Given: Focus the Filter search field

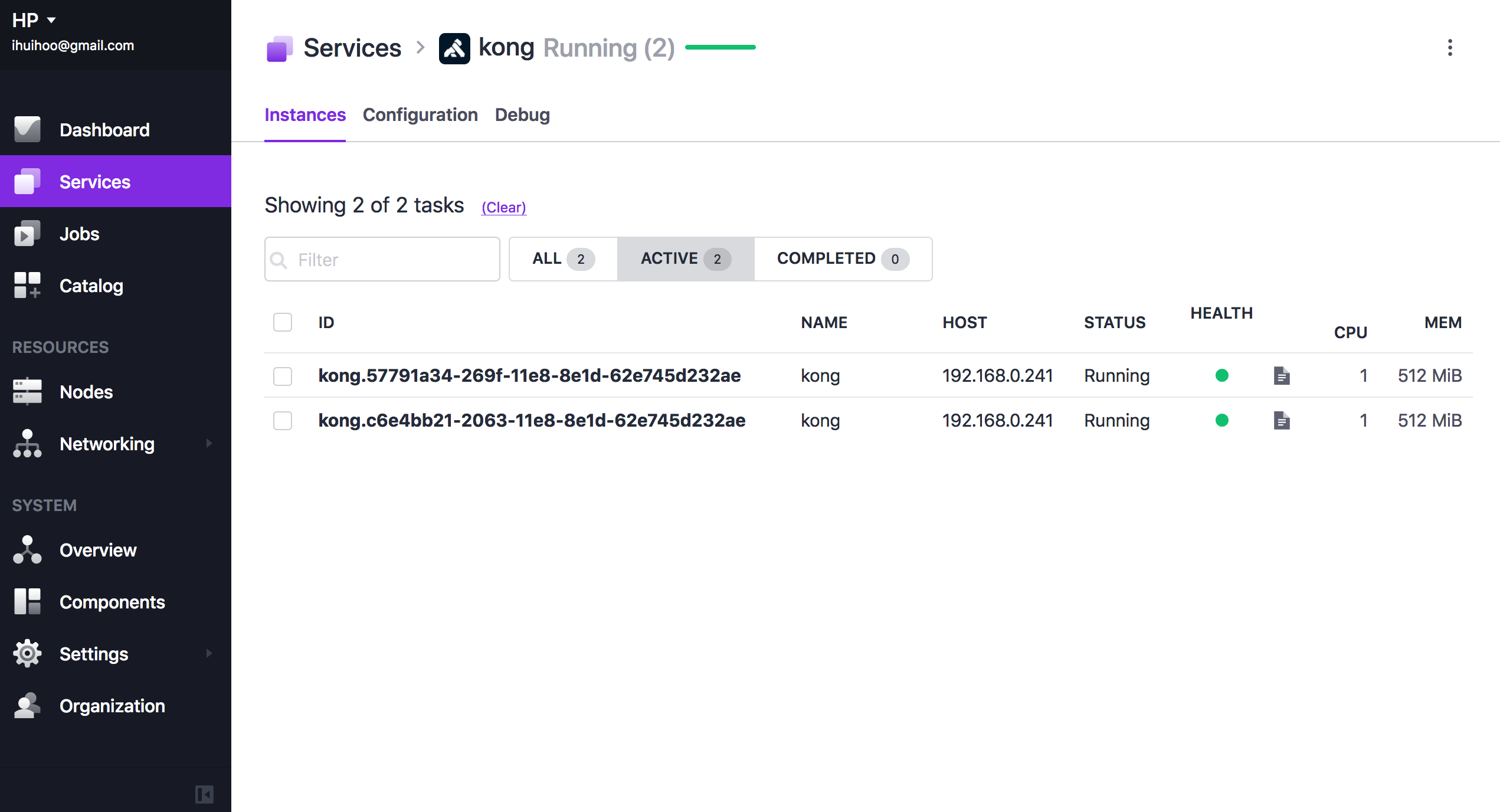Looking at the screenshot, I should click(389, 260).
